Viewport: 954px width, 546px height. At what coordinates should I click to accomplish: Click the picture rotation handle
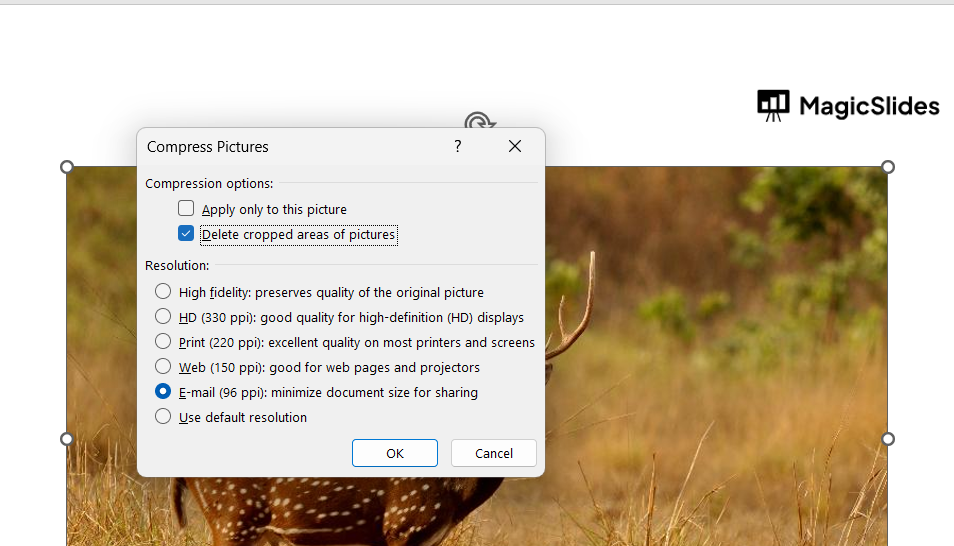pyautogui.click(x=481, y=122)
